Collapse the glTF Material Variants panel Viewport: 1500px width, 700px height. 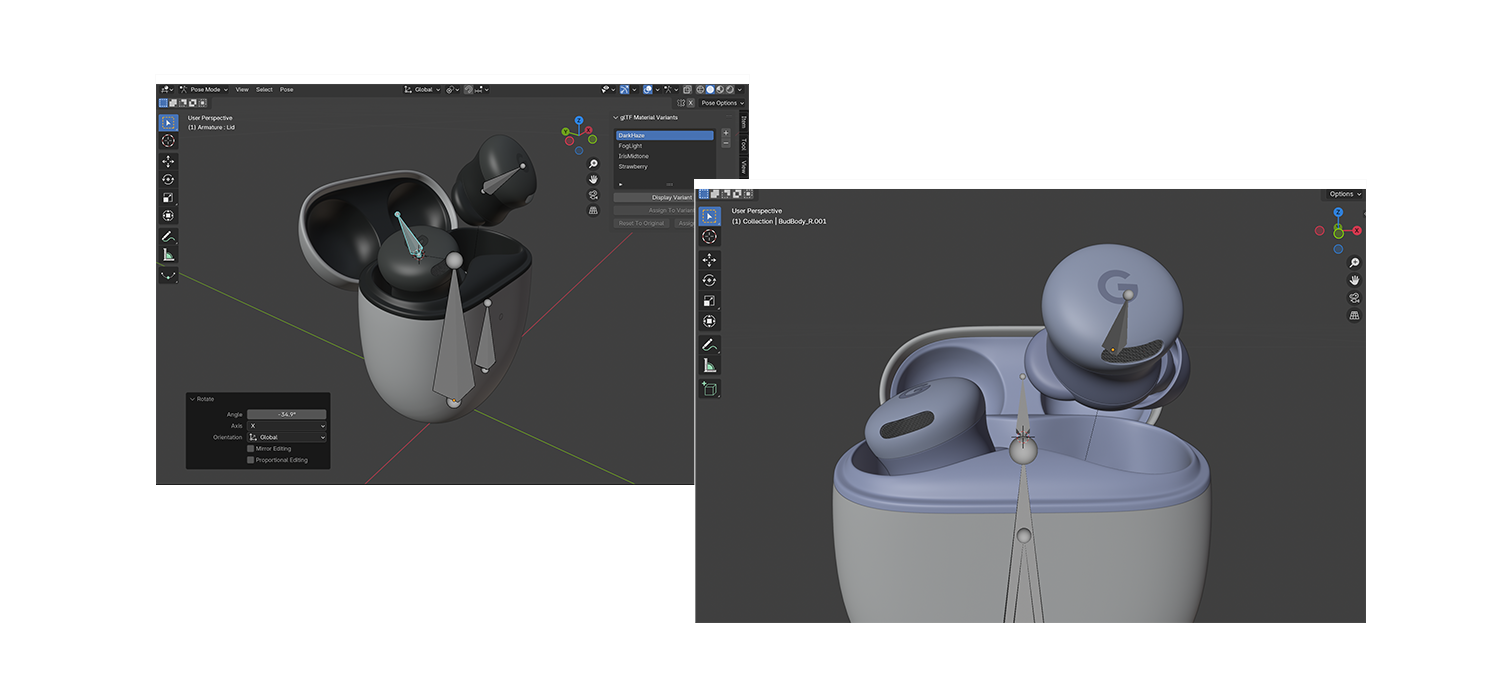pyautogui.click(x=616, y=117)
